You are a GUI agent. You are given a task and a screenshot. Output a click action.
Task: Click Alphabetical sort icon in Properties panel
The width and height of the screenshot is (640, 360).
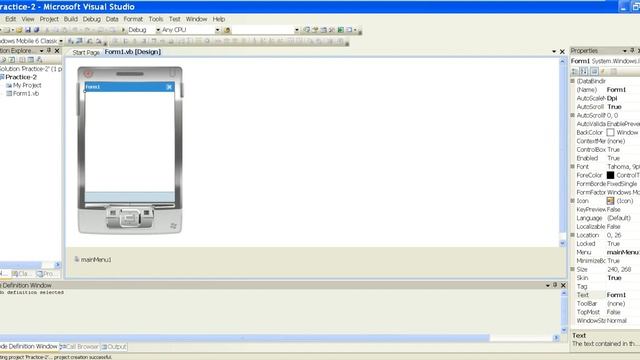[584, 71]
